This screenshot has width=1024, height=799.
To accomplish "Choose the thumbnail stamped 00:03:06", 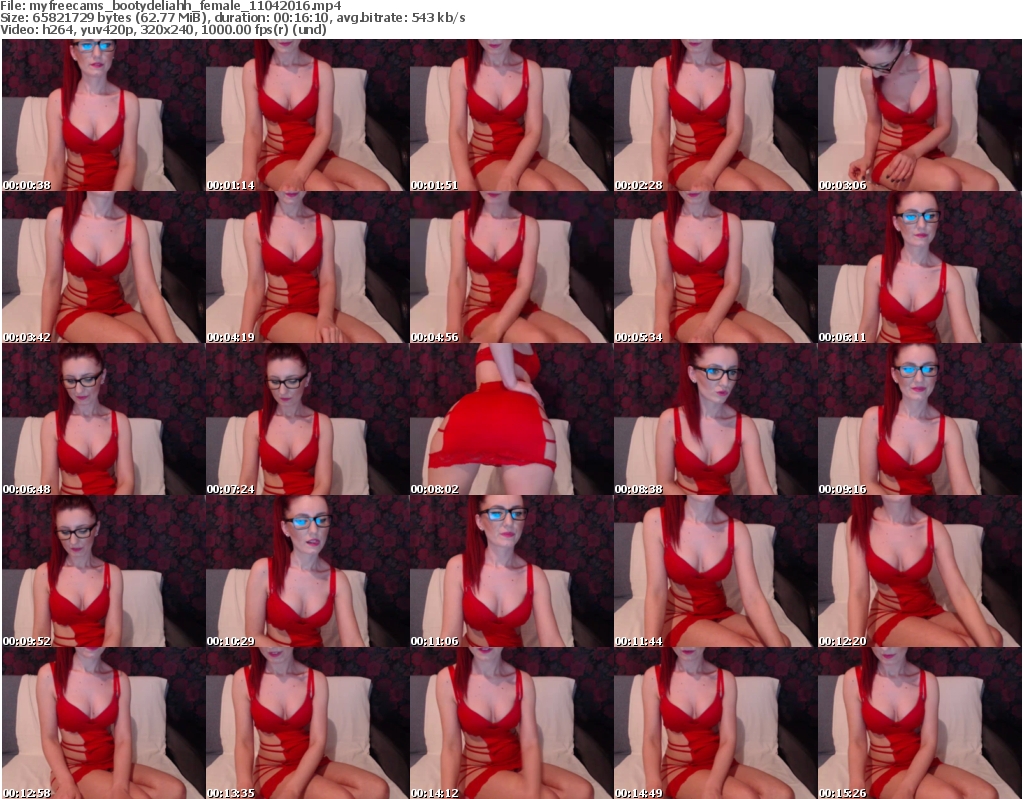I will [x=920, y=115].
